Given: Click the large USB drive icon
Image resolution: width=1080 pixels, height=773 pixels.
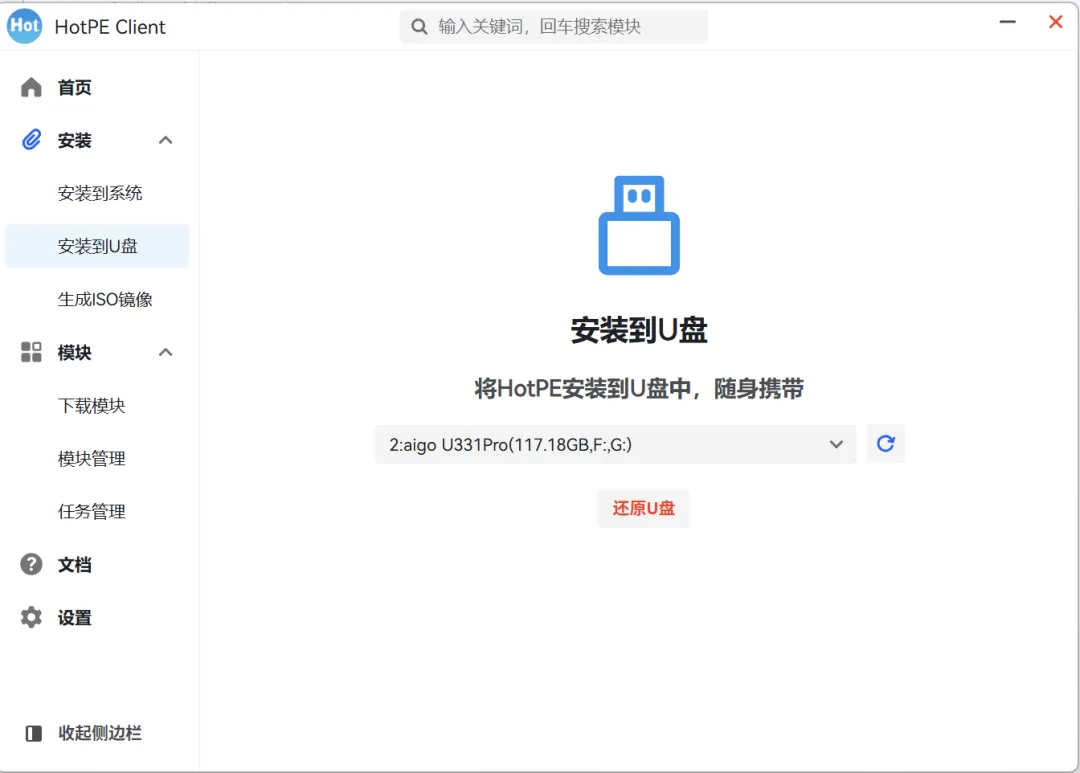Looking at the screenshot, I should pyautogui.click(x=639, y=225).
